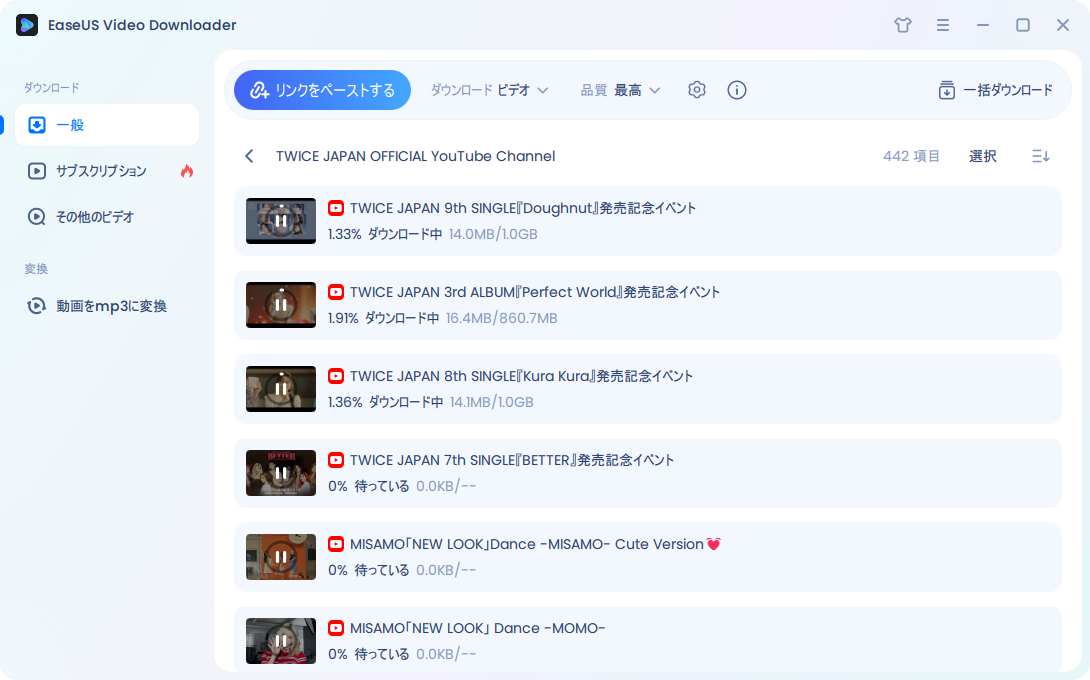The image size is (1090, 680).
Task: Click the EaseUS Video Downloader logo icon
Action: point(25,25)
